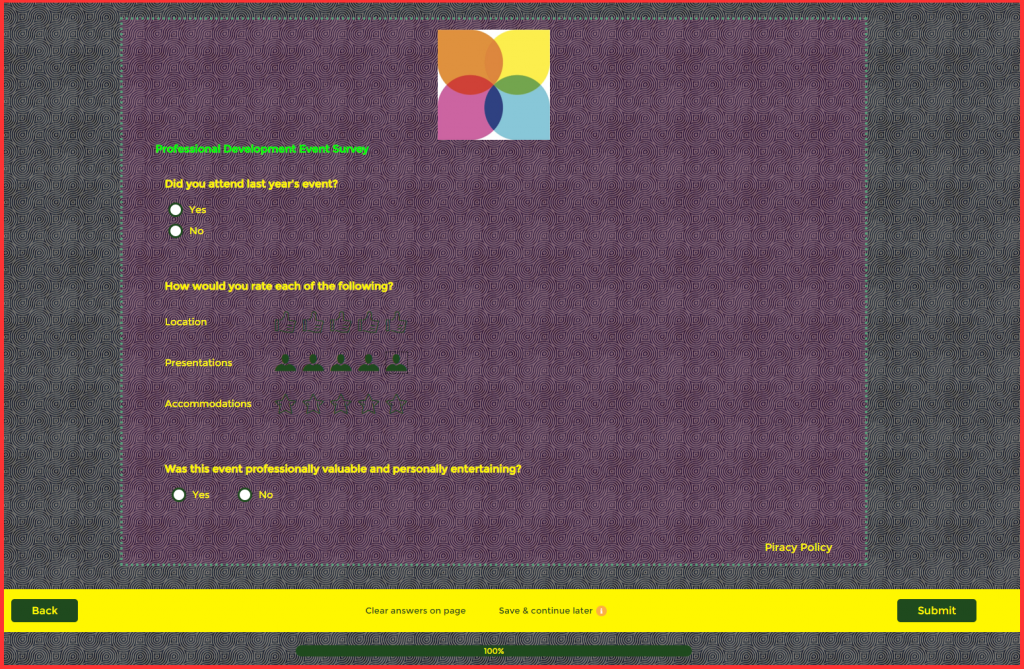Choose No for attending last year's event
The height and width of the screenshot is (669, 1024).
(175, 230)
